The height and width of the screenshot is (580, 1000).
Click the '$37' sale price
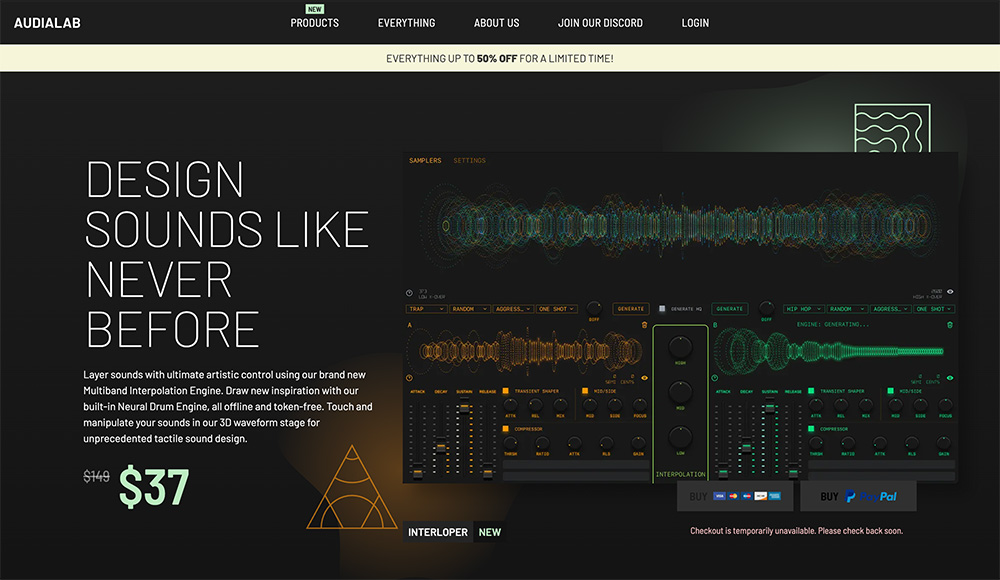coord(154,487)
